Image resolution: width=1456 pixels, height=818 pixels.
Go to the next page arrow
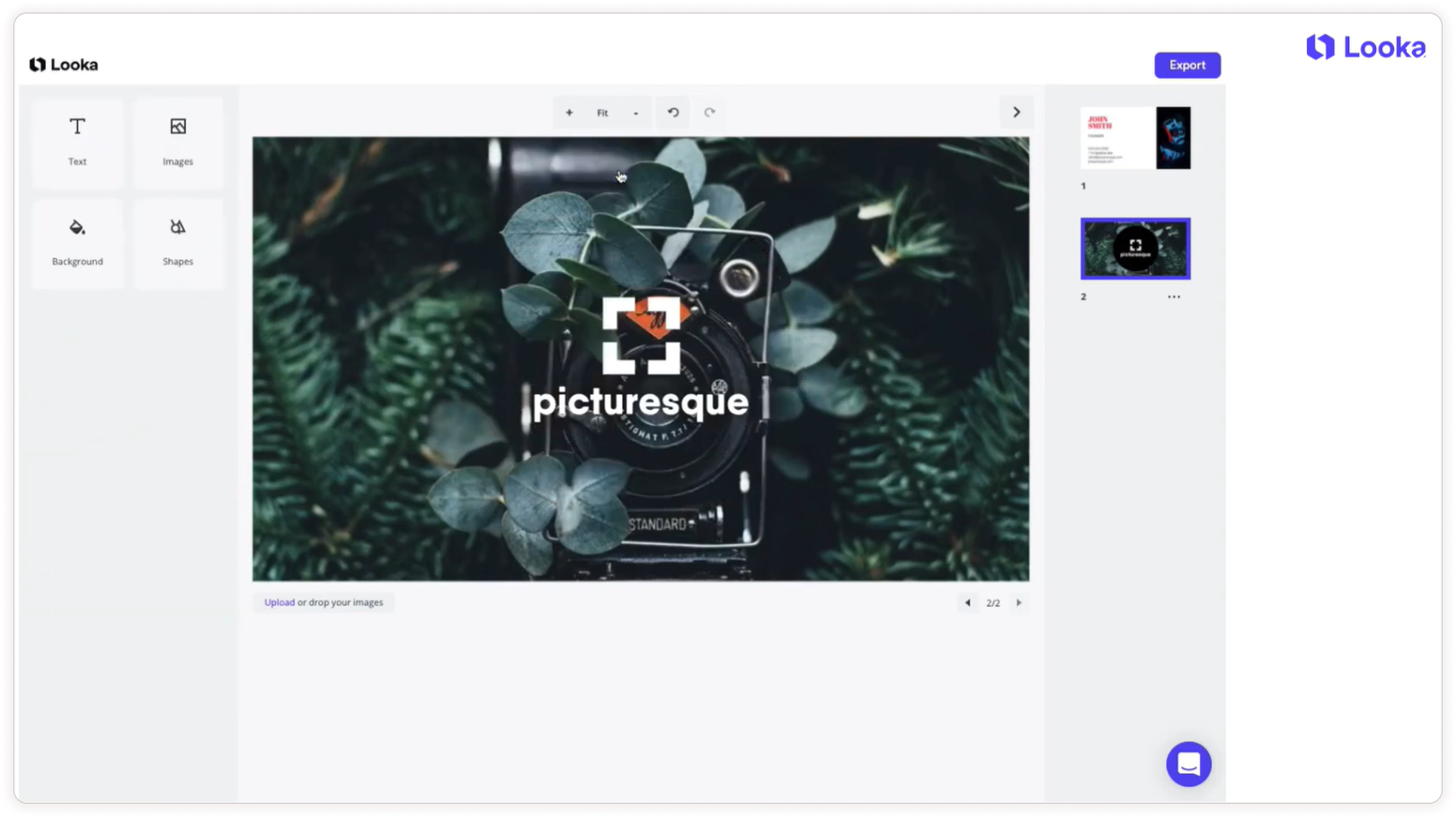[x=1019, y=603]
